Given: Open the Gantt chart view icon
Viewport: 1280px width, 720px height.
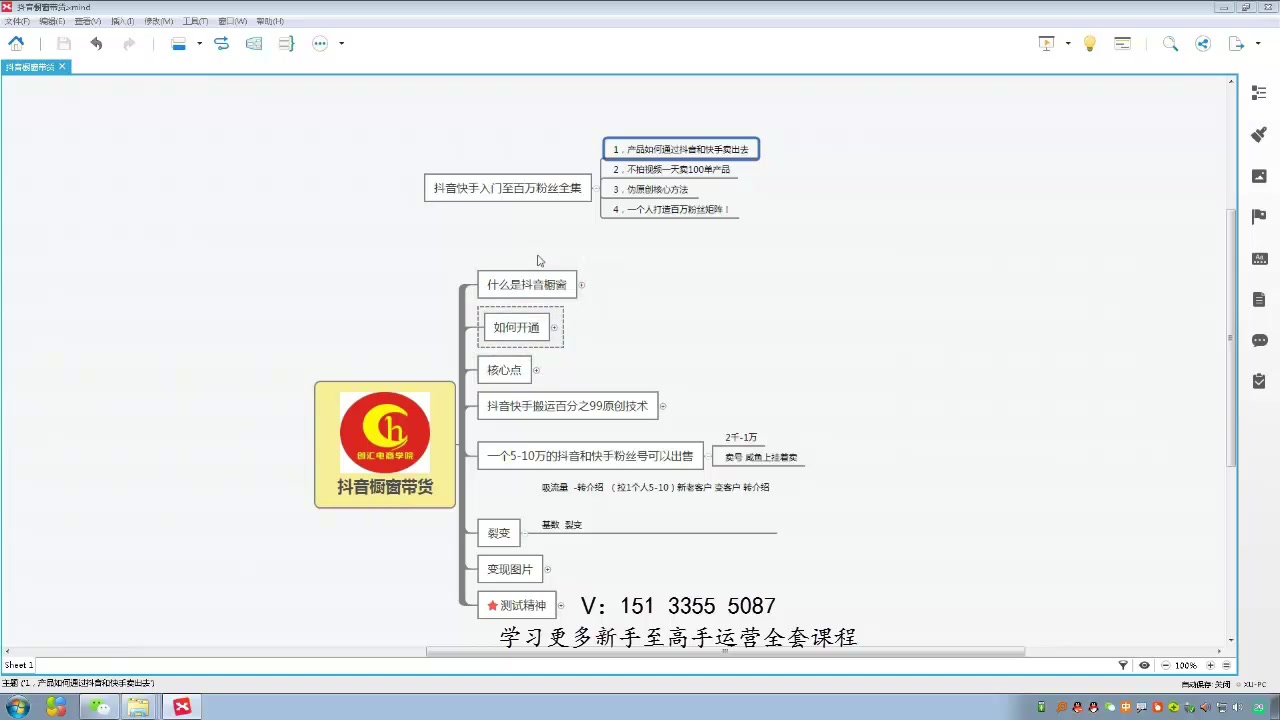Looking at the screenshot, I should (x=1123, y=43).
